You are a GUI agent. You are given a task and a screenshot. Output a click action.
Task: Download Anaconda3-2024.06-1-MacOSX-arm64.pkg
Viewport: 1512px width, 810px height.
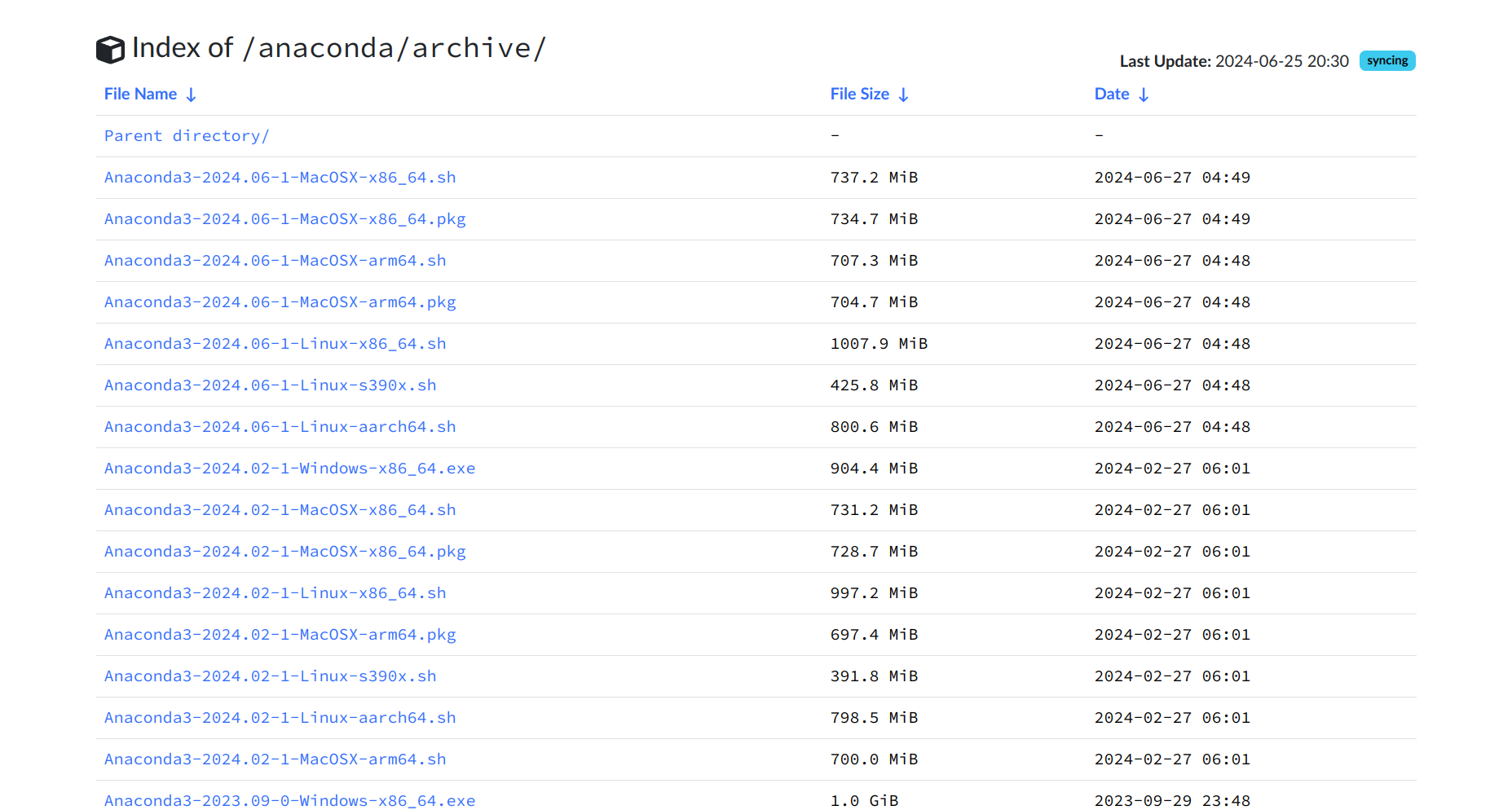pos(280,302)
